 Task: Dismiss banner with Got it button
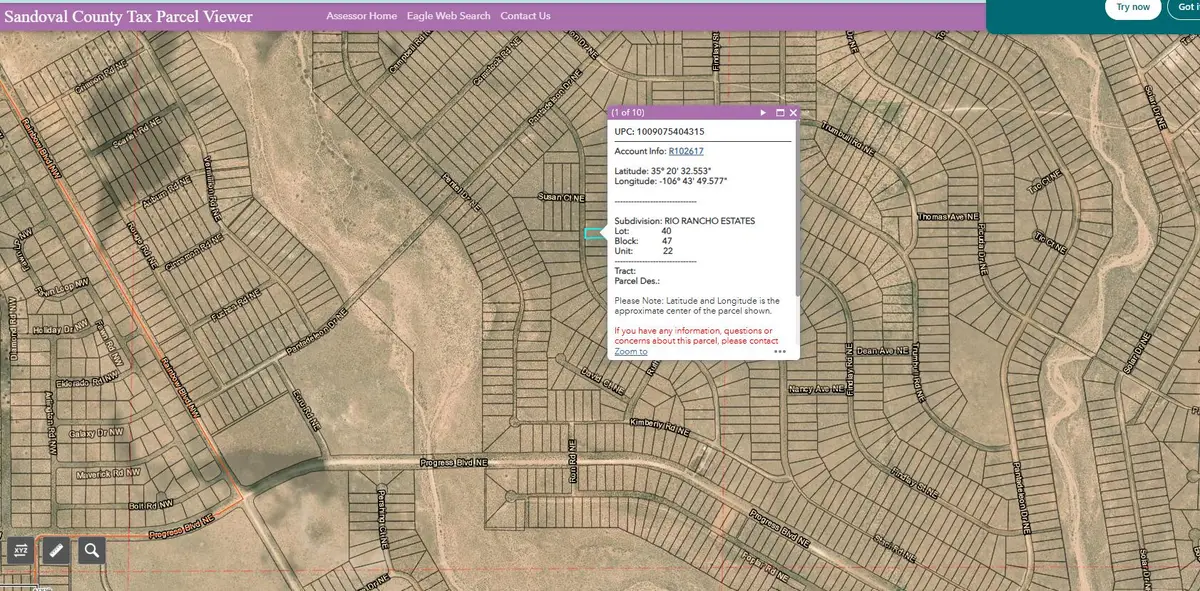(x=1187, y=8)
